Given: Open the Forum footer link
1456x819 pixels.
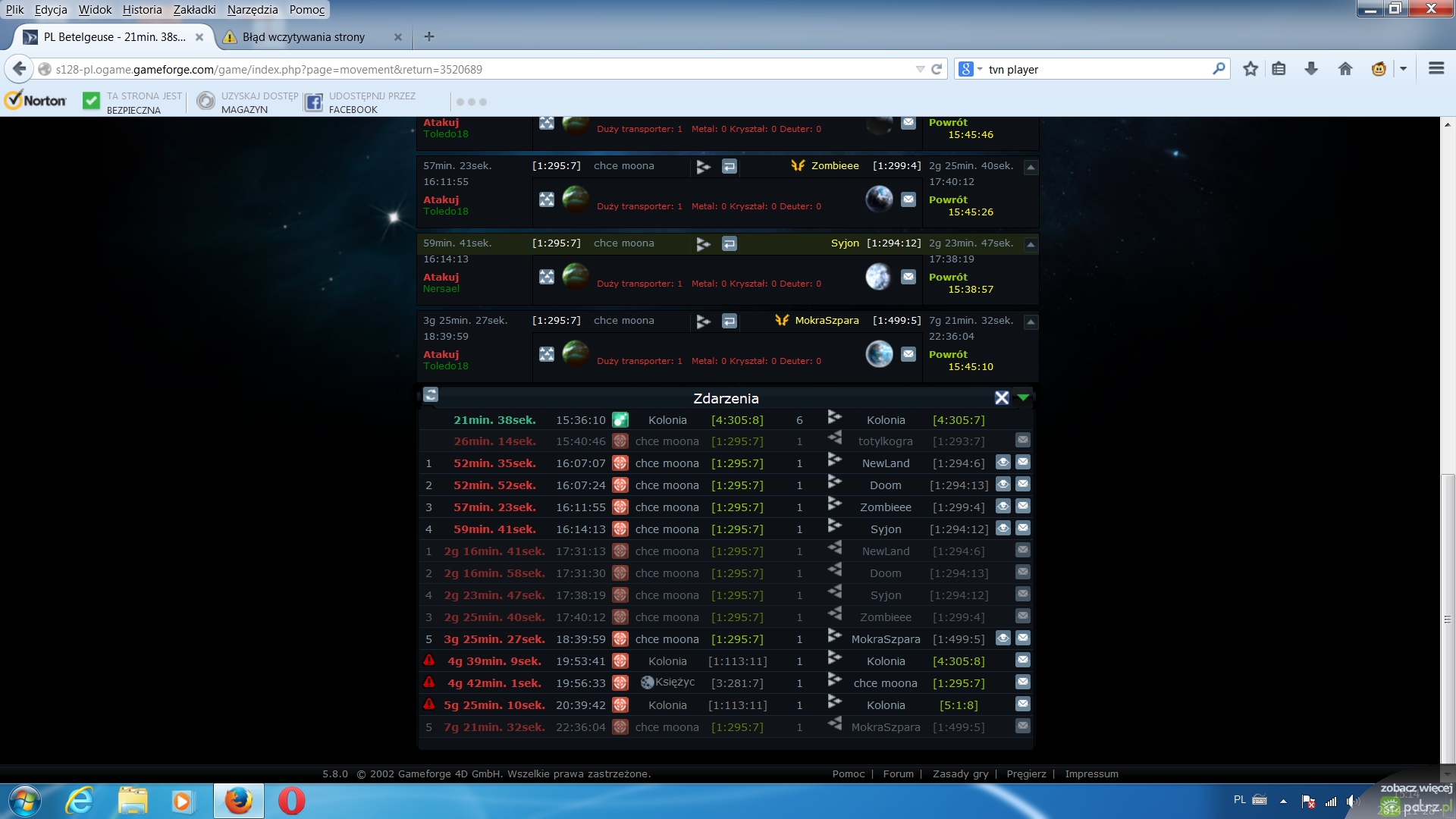Looking at the screenshot, I should (x=898, y=773).
